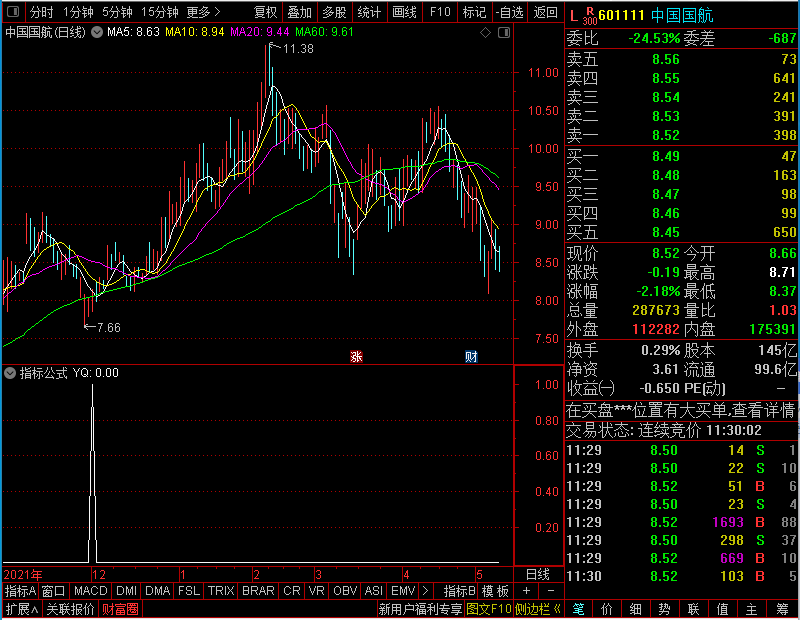Open 图文F10 info
This screenshot has height=620, width=800.
pyautogui.click(x=489, y=609)
